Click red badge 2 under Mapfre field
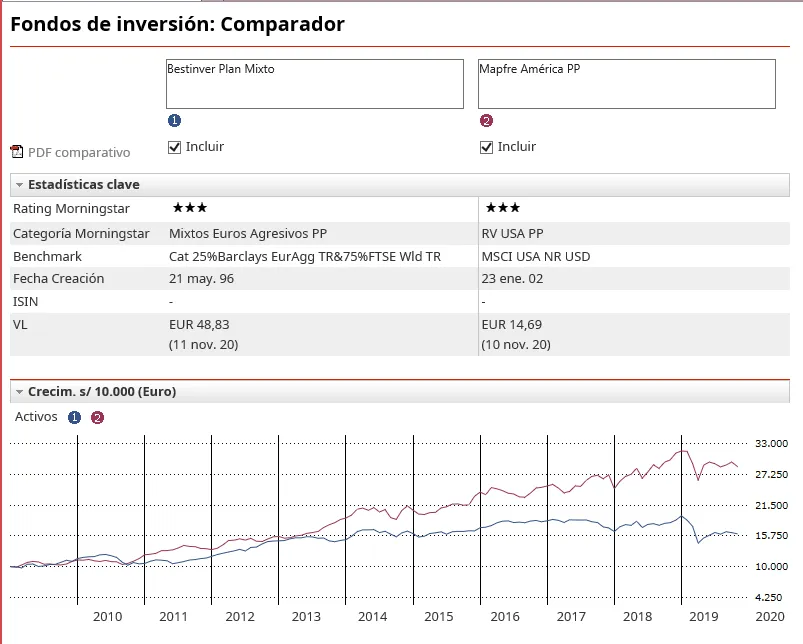Viewport: 803px width, 644px height. tap(487, 121)
